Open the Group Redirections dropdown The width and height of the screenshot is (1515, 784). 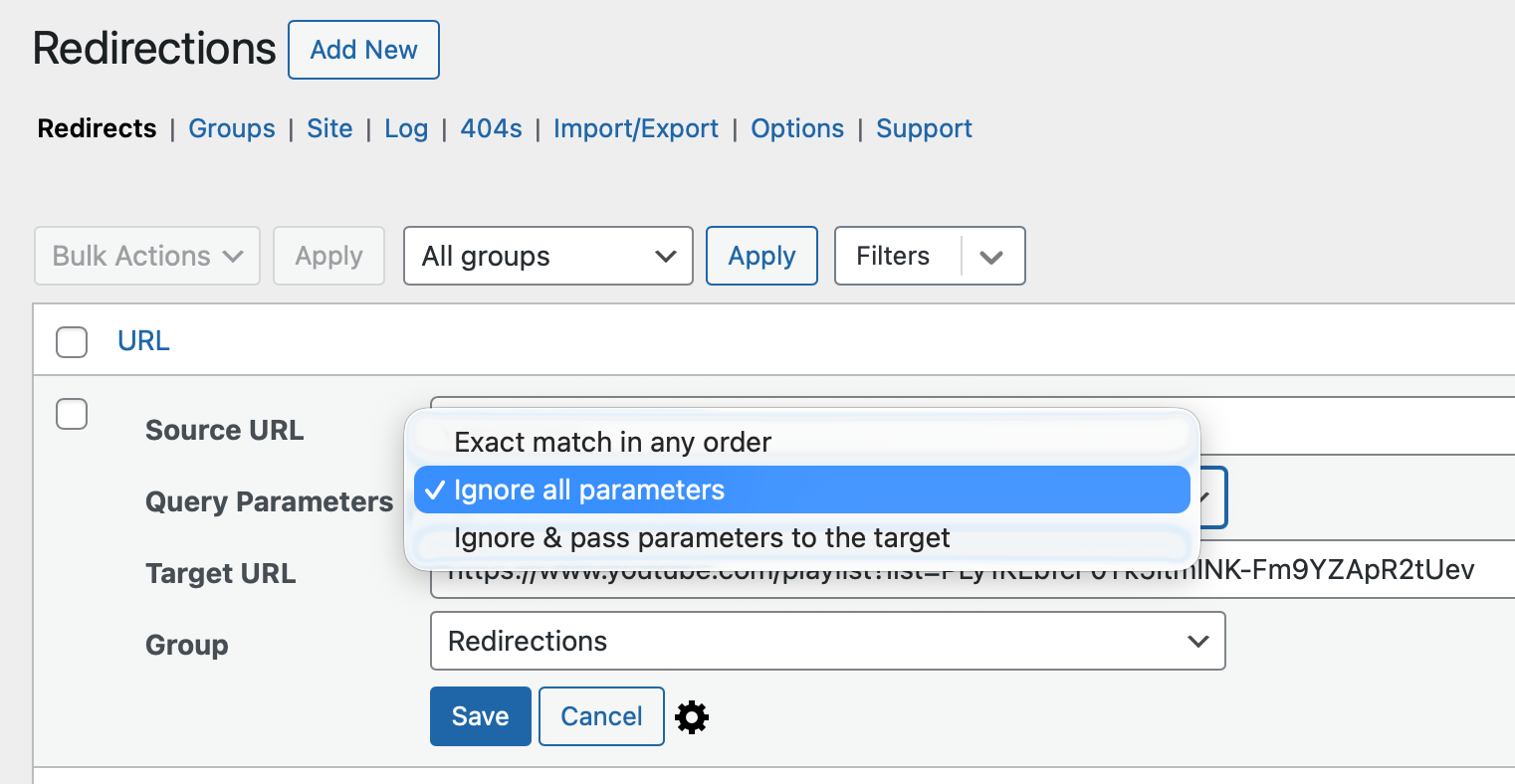[x=827, y=641]
